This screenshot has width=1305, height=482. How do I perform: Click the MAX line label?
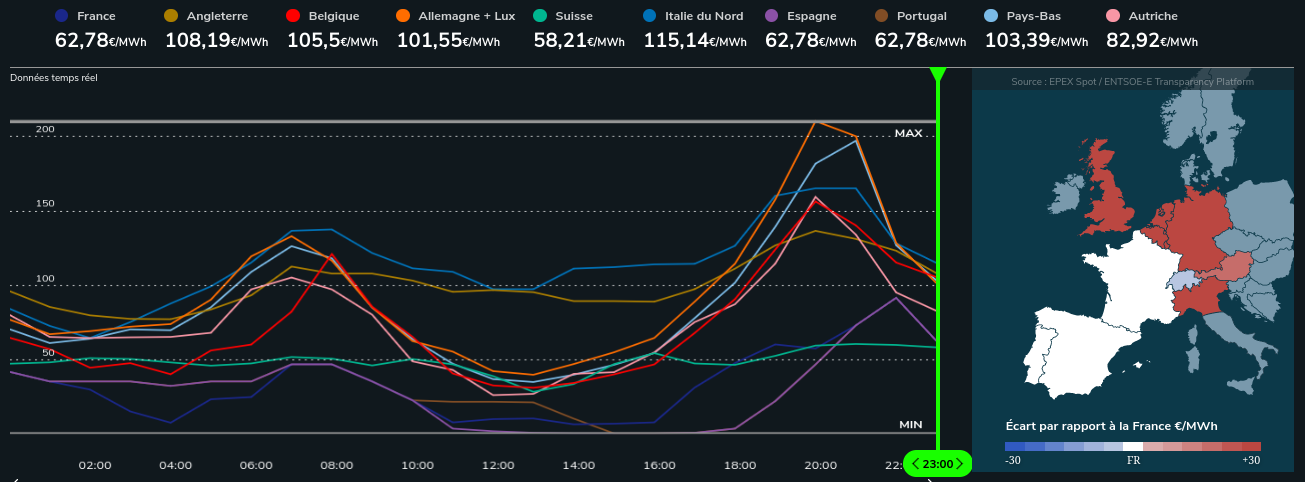tap(908, 133)
